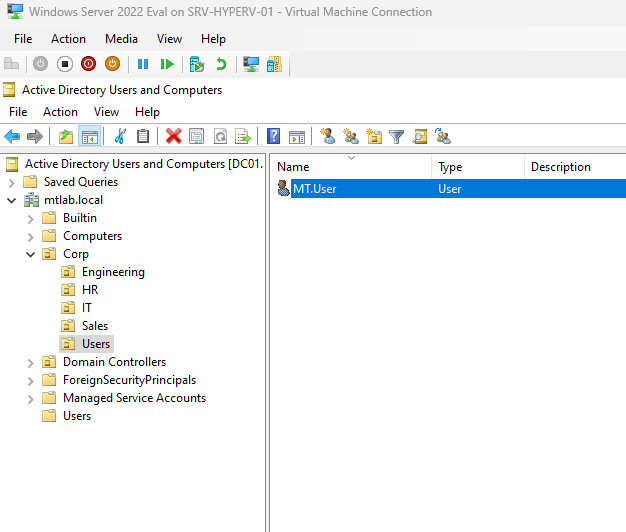Turn off the VM with the stop icon

(x=65, y=64)
